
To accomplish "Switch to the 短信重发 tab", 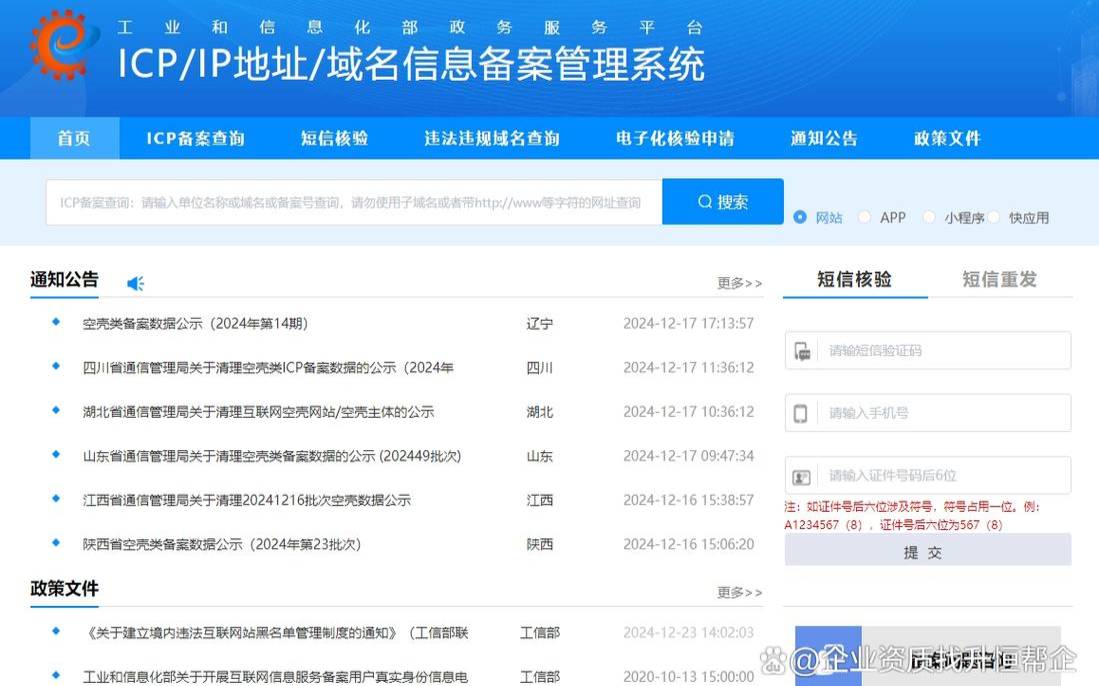I will 999,280.
